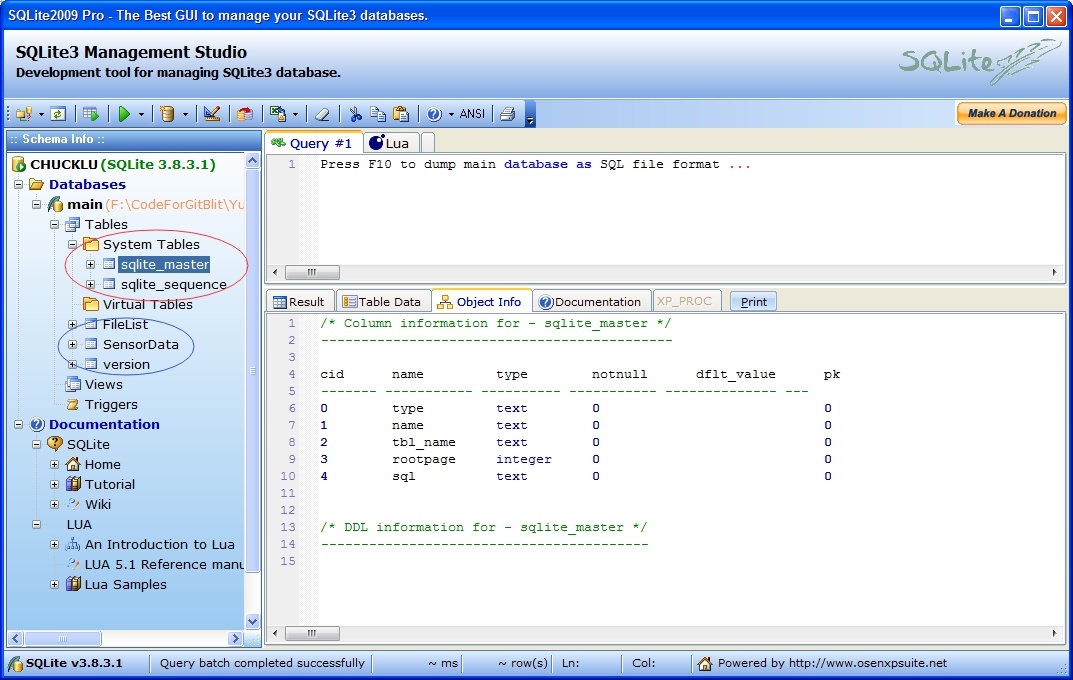
Task: Open LUA 5.1 Reference manual item
Action: pyautogui.click(x=164, y=564)
